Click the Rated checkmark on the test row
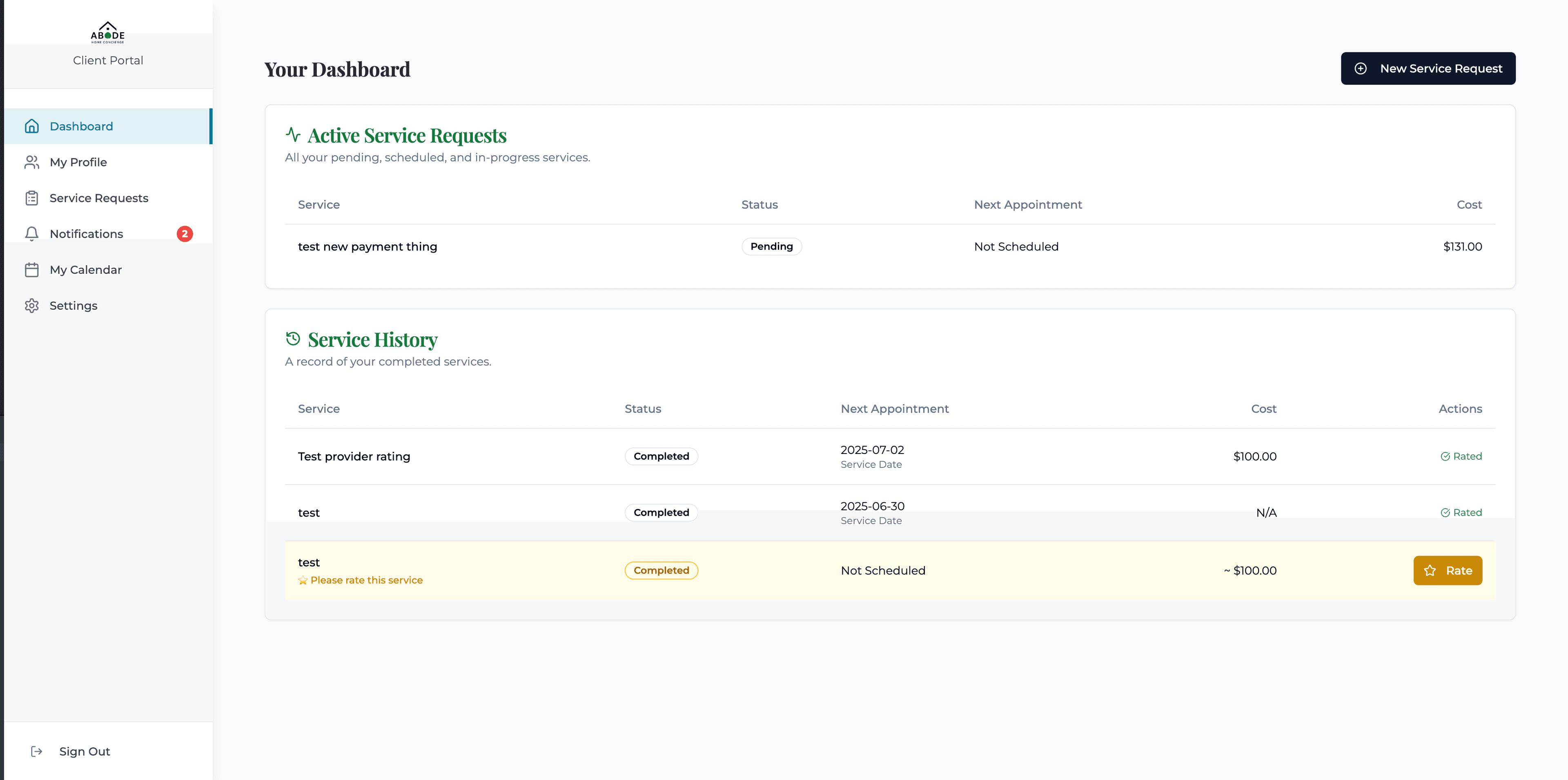 pyautogui.click(x=1446, y=512)
